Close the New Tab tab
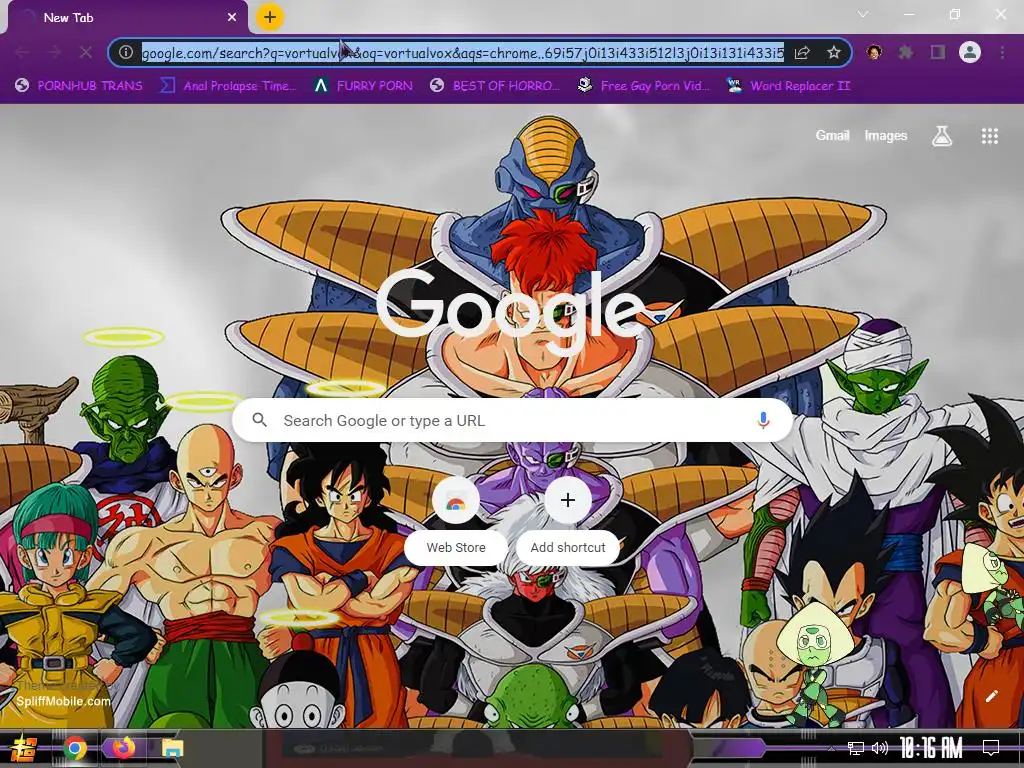 (232, 18)
